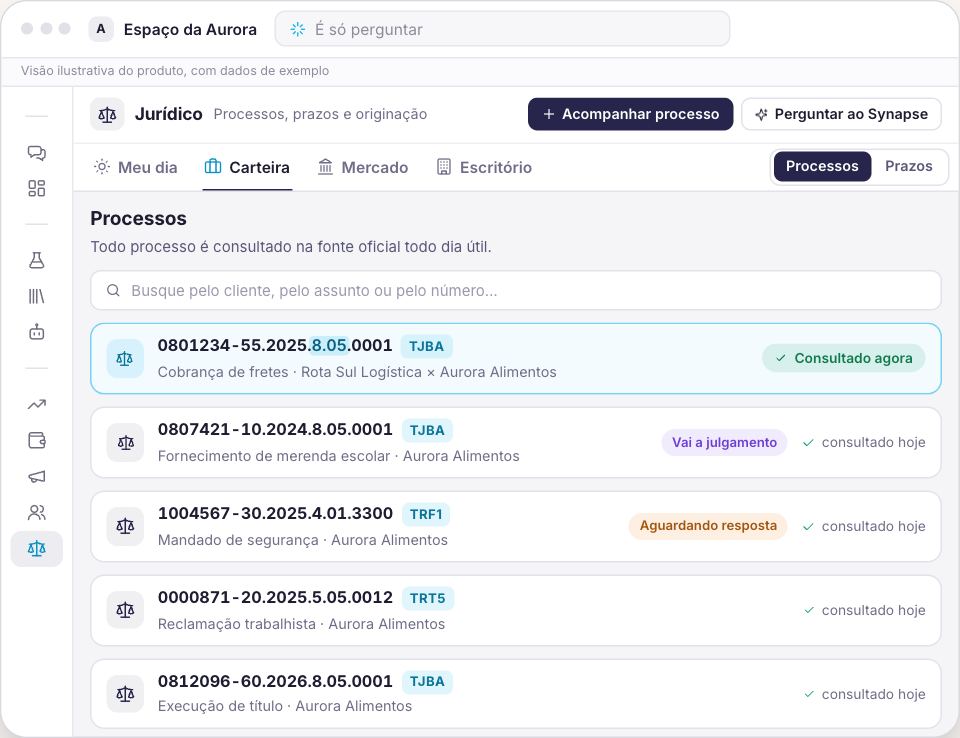The width and height of the screenshot is (960, 738).
Task: Go to the Mercado tab
Action: tap(363, 167)
